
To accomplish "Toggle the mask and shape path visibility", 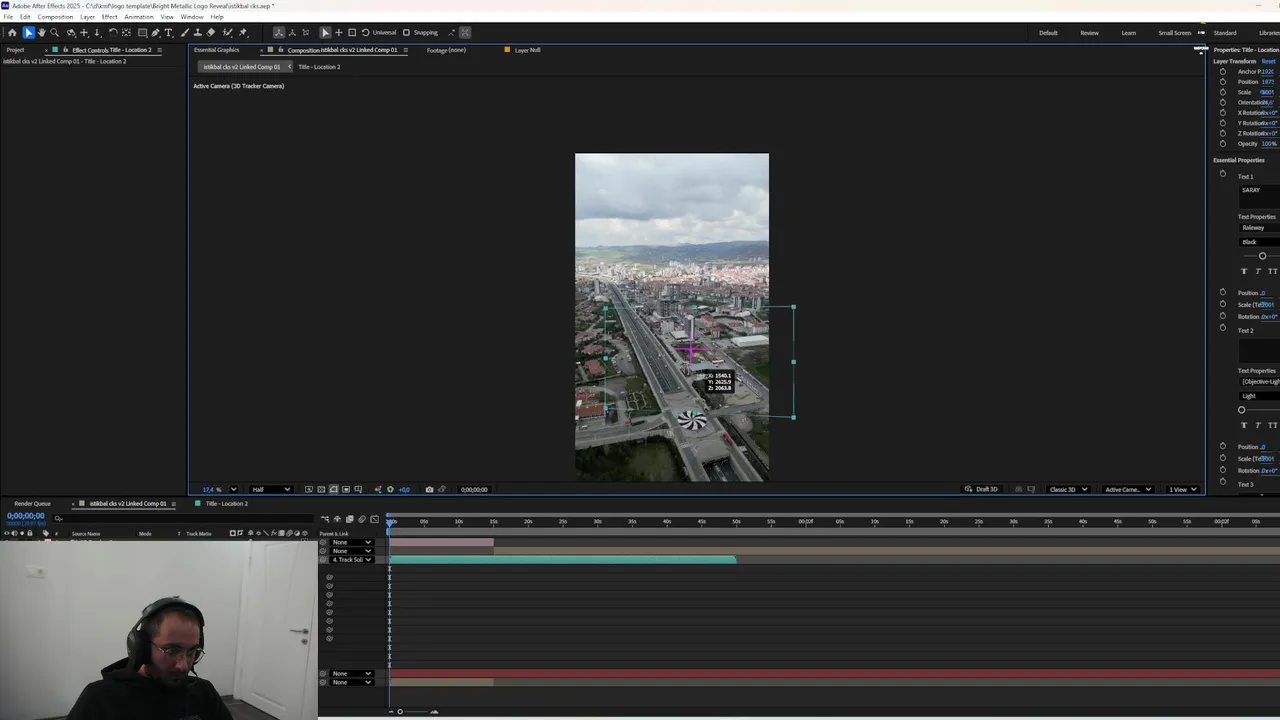I will 333,490.
